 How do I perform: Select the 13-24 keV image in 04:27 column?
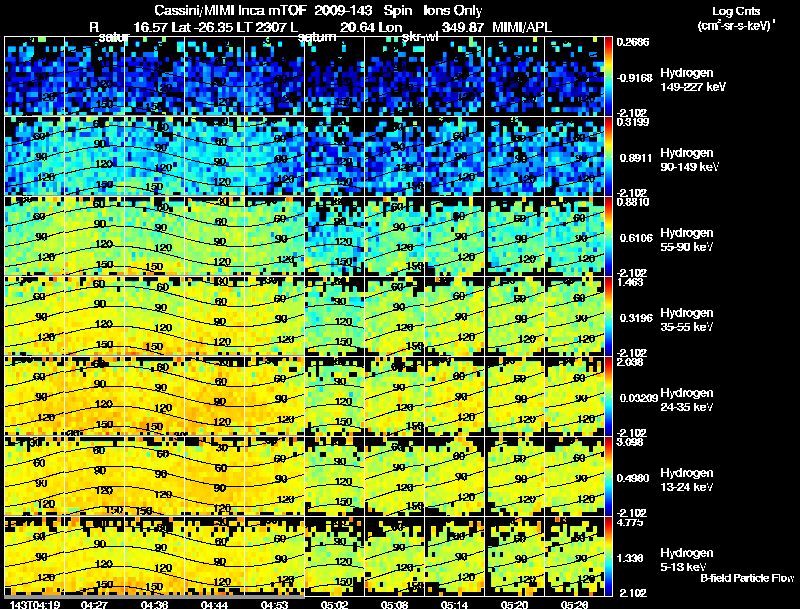pyautogui.click(x=94, y=477)
